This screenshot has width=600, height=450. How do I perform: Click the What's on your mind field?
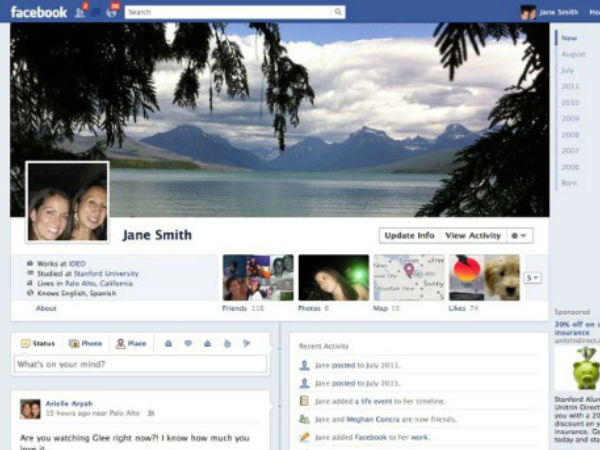tap(140, 364)
